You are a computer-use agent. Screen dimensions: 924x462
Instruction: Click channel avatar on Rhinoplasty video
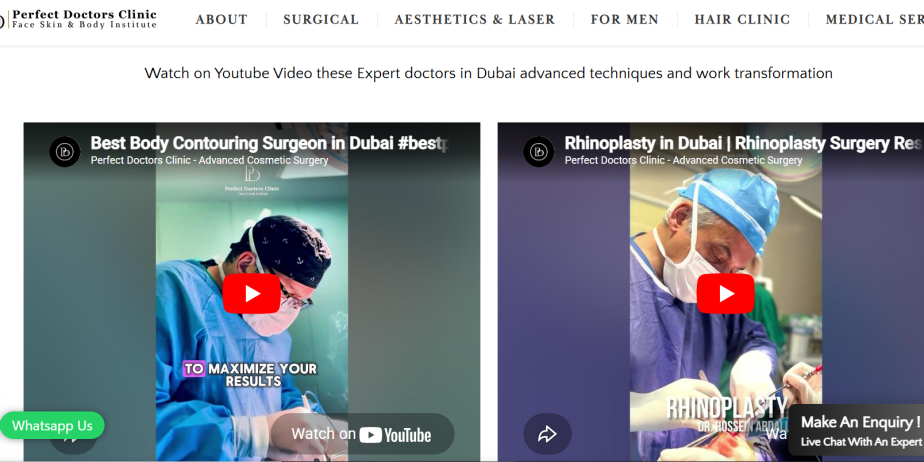pyautogui.click(x=539, y=152)
